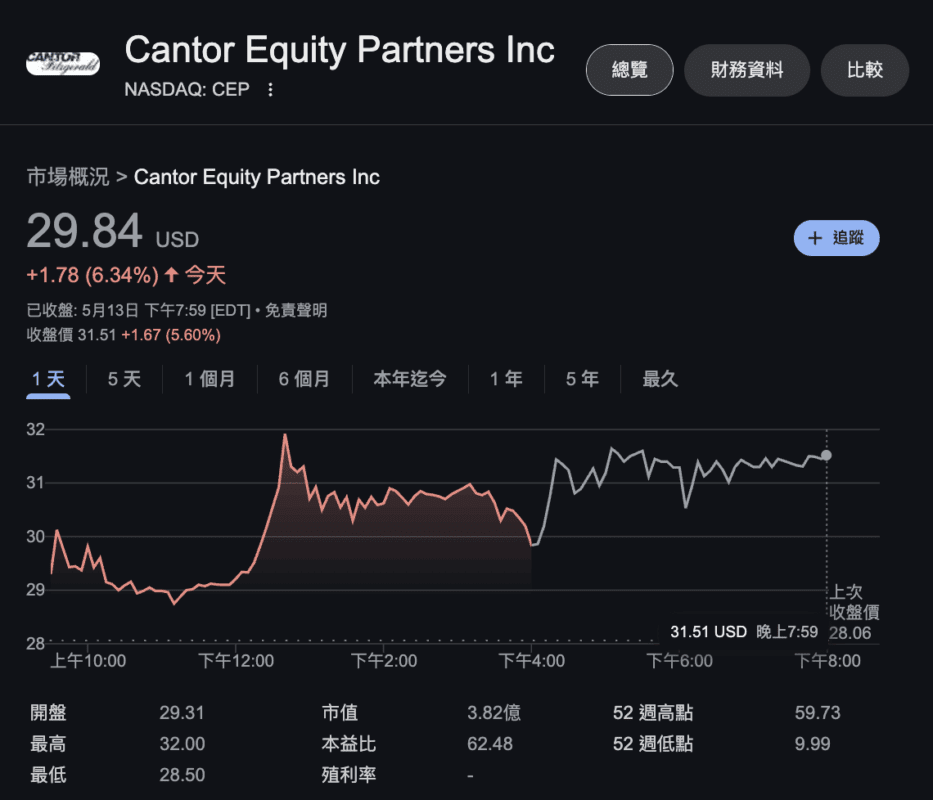Viewport: 933px width, 800px height.
Task: Show the 最久 maximum range
Action: pyautogui.click(x=660, y=379)
